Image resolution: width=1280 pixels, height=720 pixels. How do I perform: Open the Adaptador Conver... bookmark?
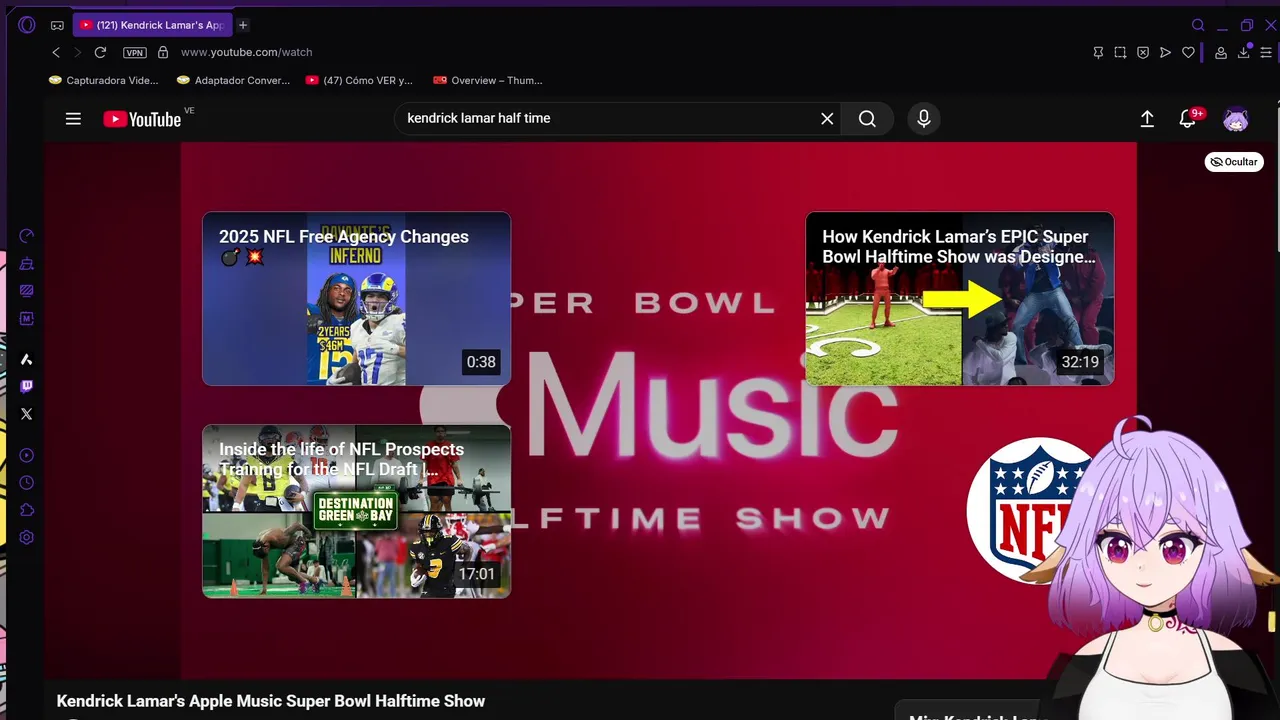tap(233, 80)
